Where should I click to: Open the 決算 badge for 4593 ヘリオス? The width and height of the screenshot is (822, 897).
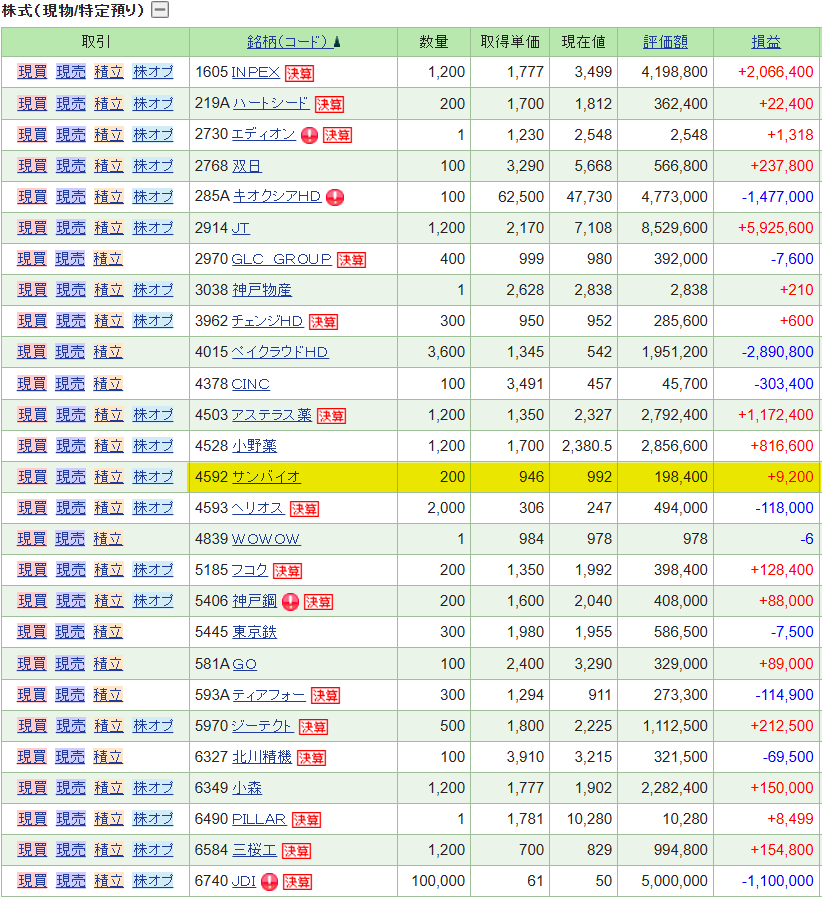pos(304,509)
